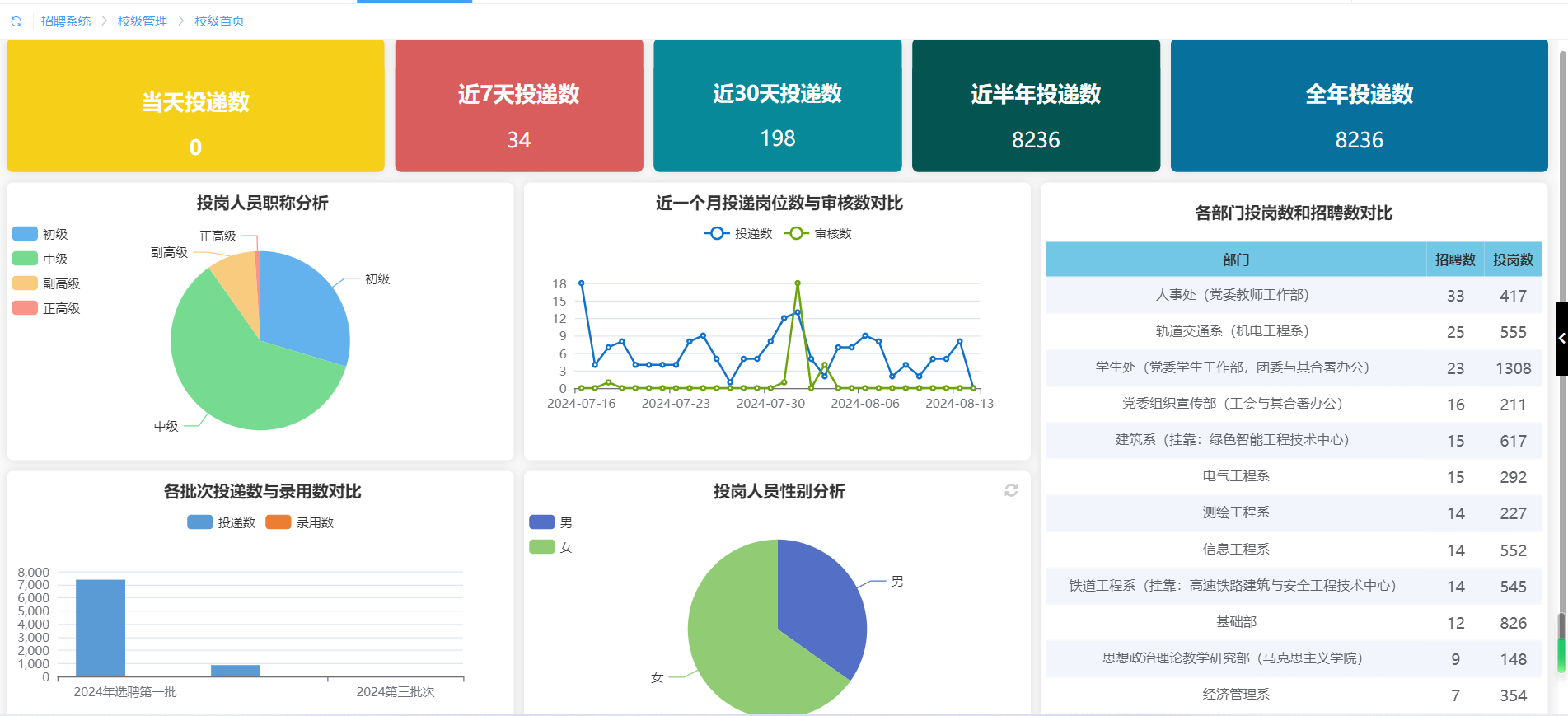
Task: Select the 电气工程系 row
Action: tap(1294, 476)
